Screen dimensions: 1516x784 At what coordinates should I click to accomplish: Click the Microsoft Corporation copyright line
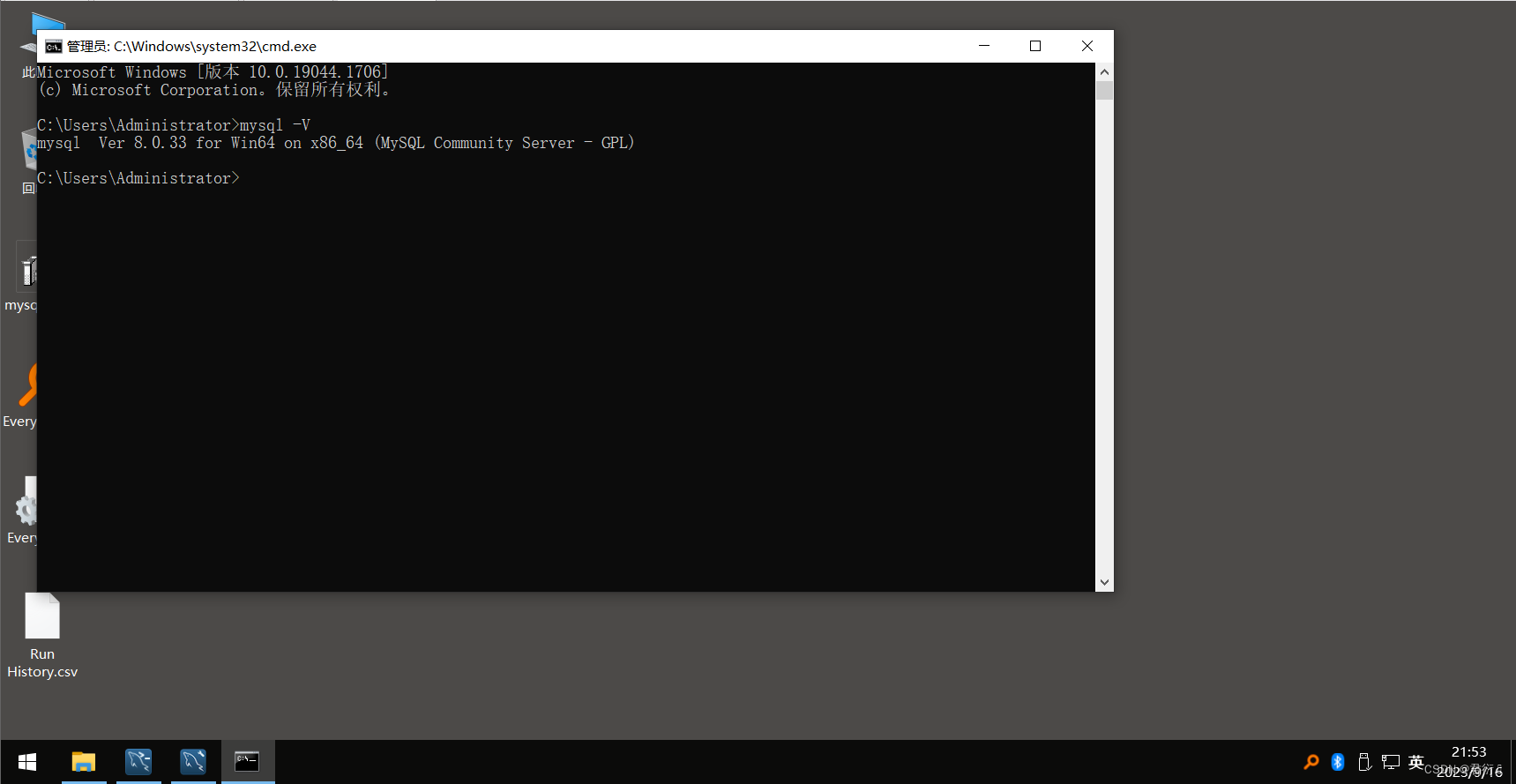pyautogui.click(x=213, y=90)
